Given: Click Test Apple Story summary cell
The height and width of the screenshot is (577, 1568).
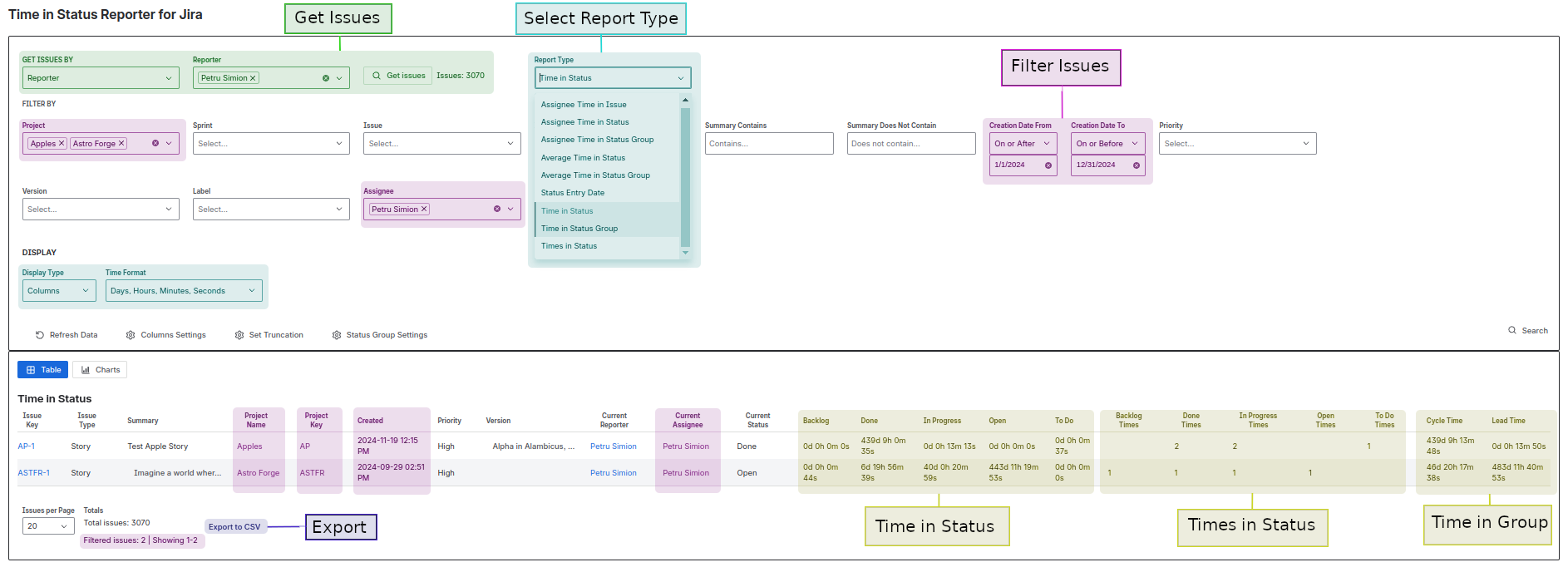Looking at the screenshot, I should 158,446.
